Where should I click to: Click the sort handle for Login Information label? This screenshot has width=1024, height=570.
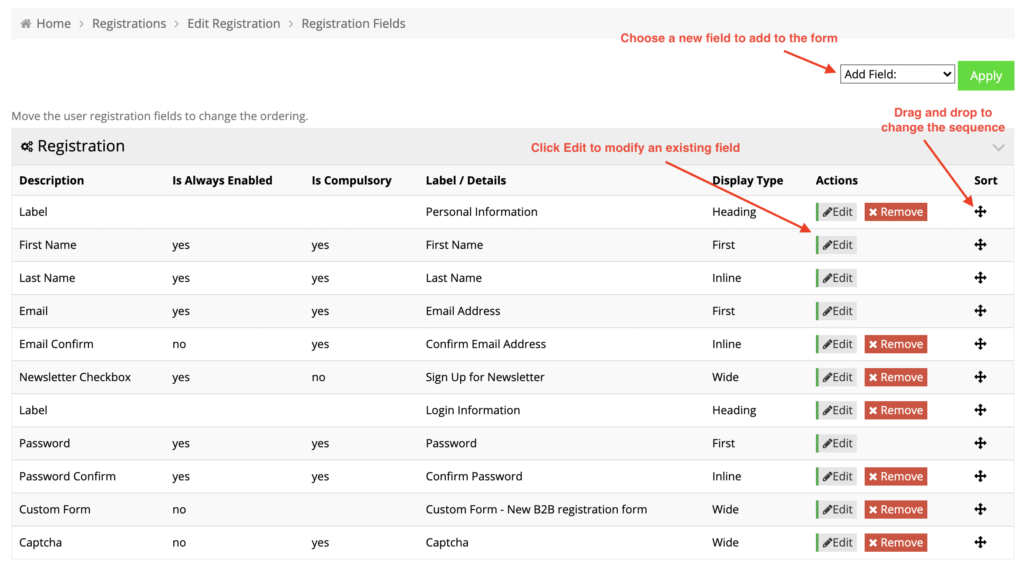pos(980,410)
